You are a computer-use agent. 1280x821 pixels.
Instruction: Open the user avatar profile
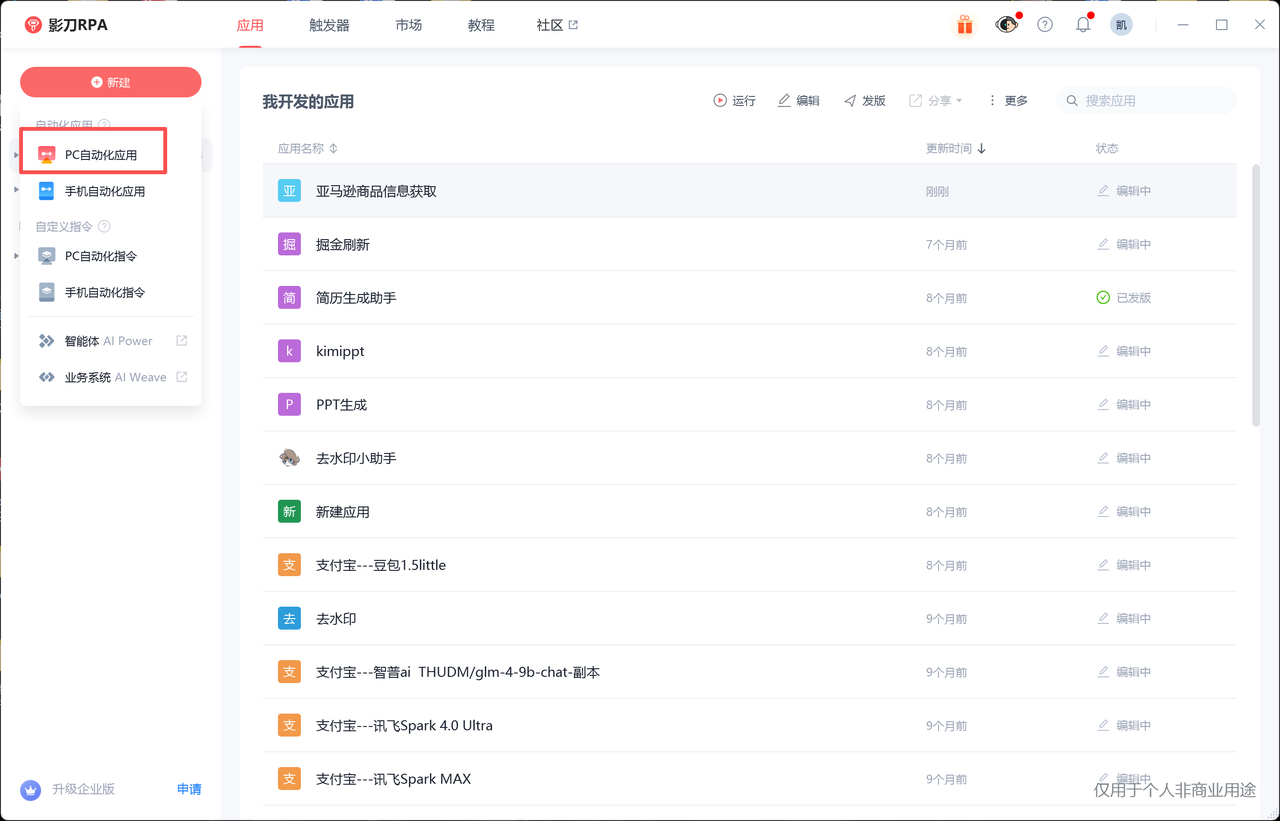1121,25
